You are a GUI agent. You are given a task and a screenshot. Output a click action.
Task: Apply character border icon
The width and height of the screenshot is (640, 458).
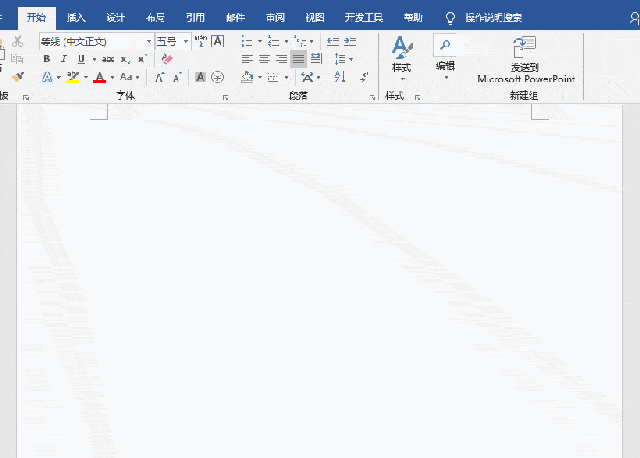218,41
